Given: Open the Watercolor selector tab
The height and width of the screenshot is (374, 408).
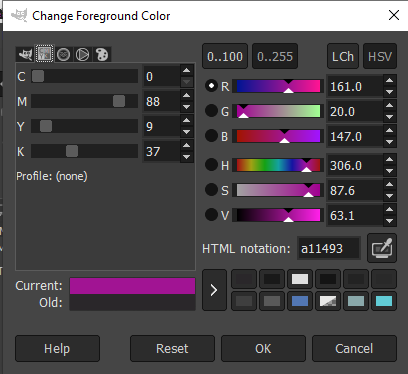Looking at the screenshot, I should pos(63,54).
